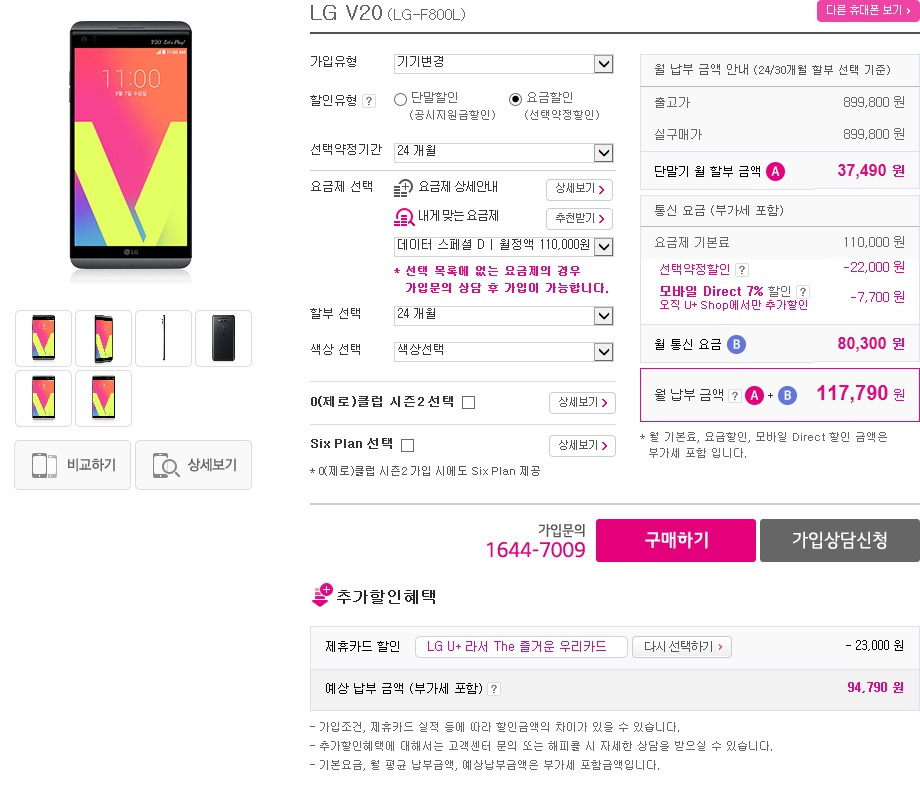Click the help icon next to 모바일 Direct 7% 할인
The width and height of the screenshot is (920, 788).
(803, 292)
